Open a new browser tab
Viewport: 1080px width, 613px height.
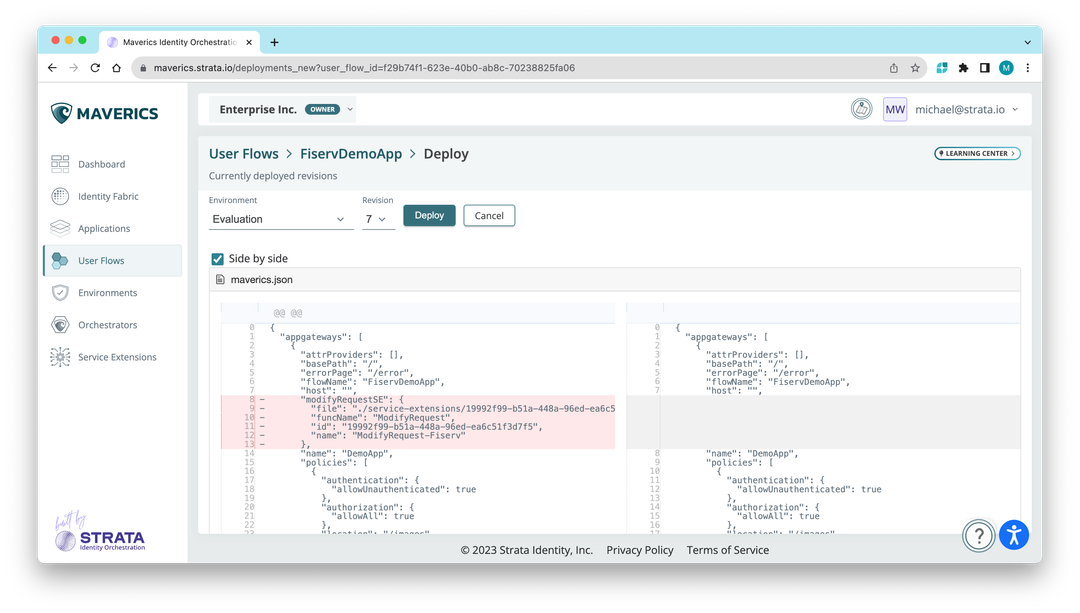(274, 42)
